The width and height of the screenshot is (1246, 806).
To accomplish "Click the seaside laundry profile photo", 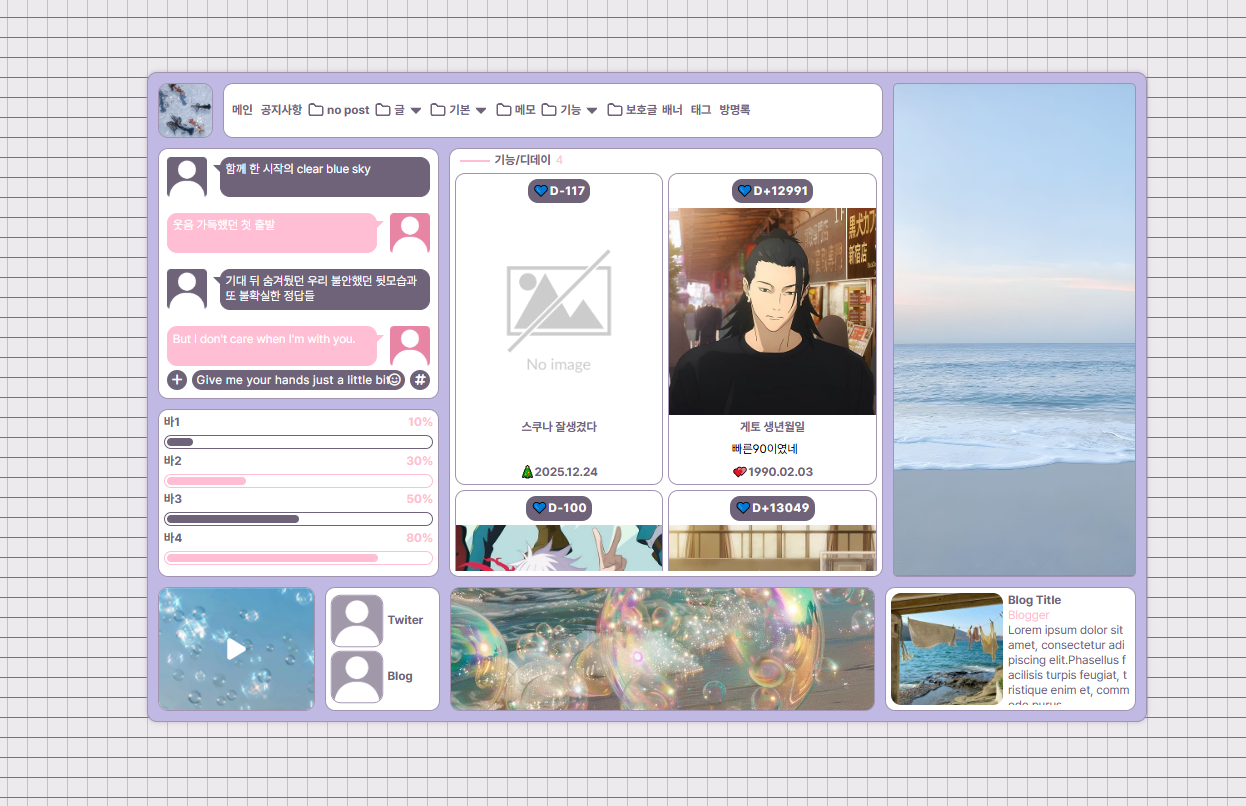I will point(947,649).
